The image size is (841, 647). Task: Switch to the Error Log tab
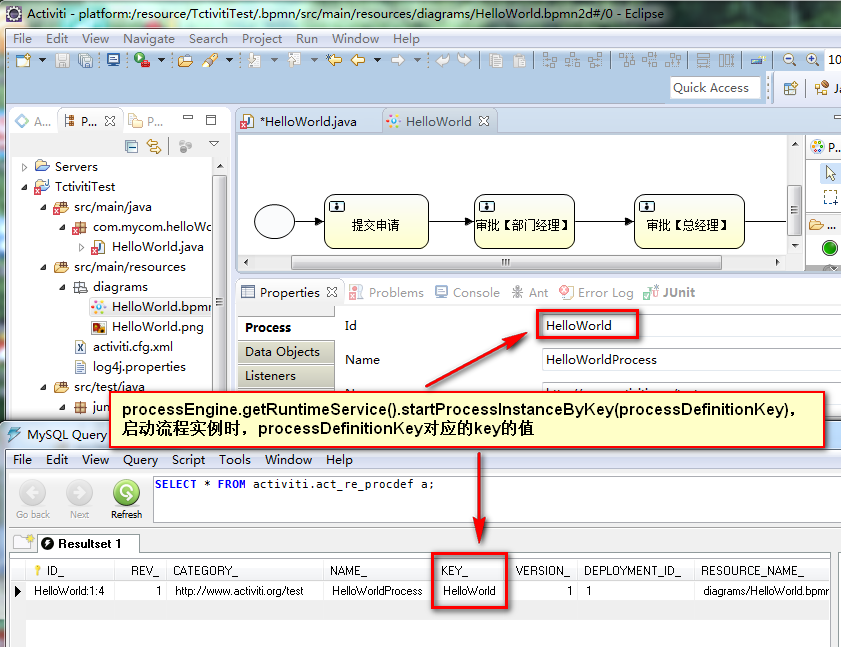coord(596,292)
